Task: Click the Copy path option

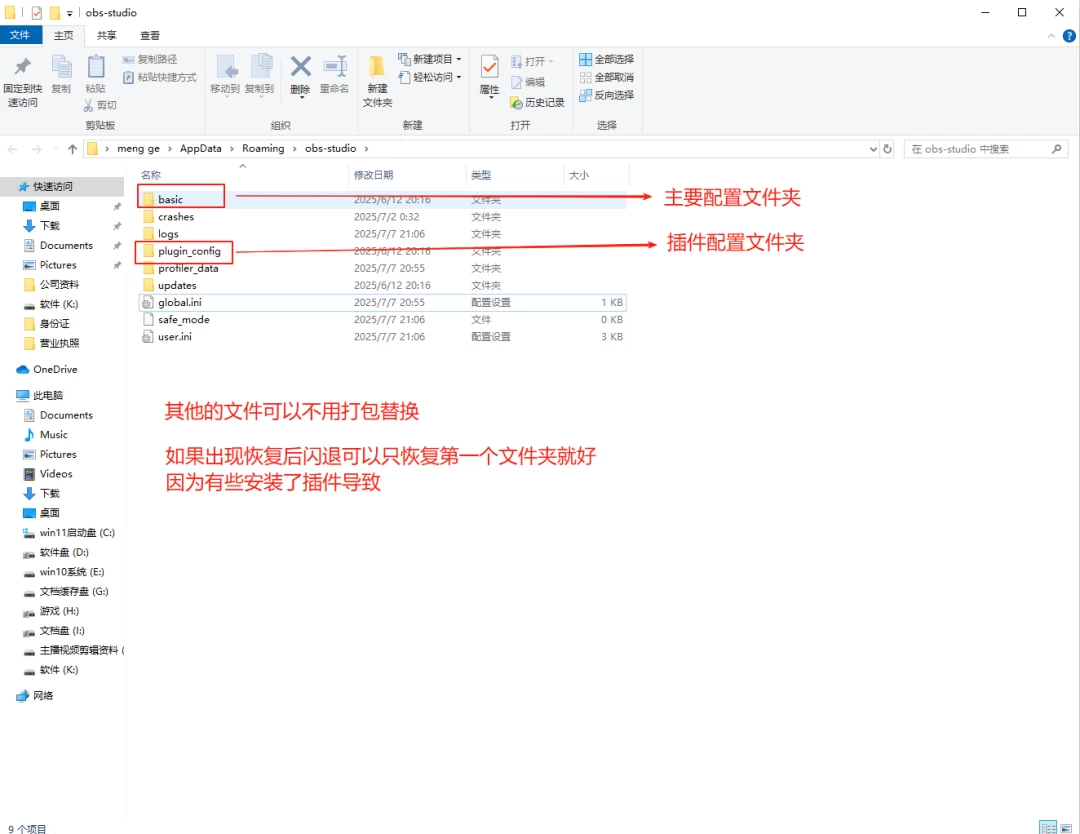Action: pyautogui.click(x=150, y=59)
